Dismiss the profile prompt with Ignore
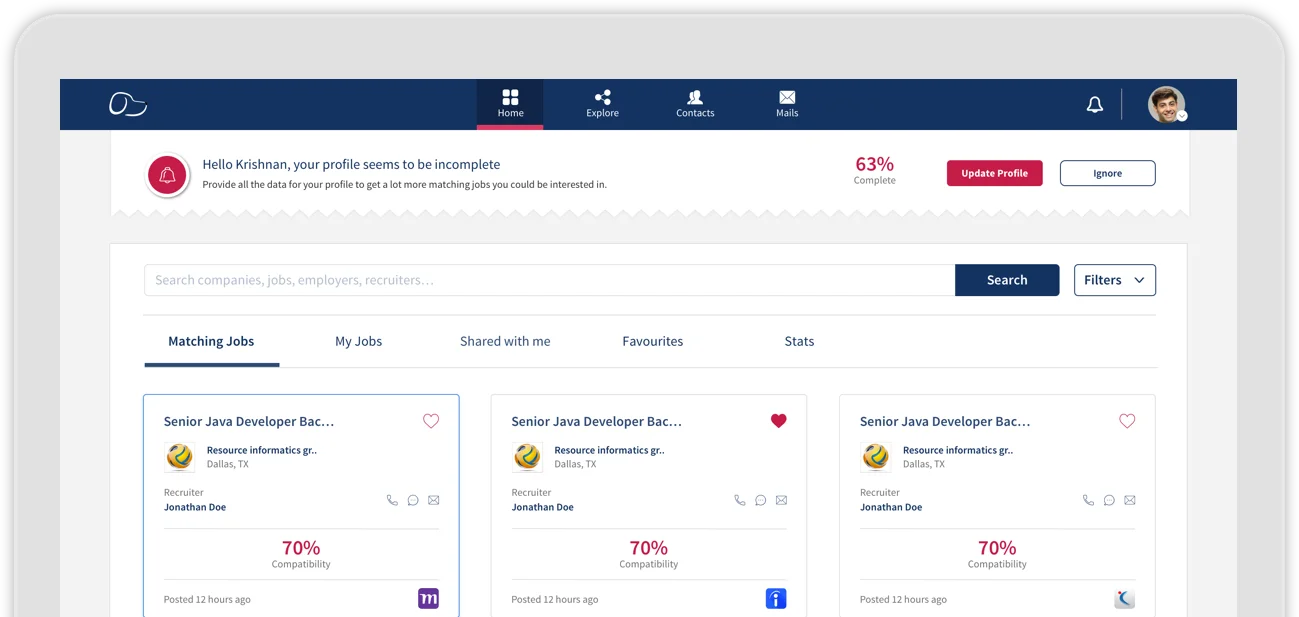 tap(1107, 173)
